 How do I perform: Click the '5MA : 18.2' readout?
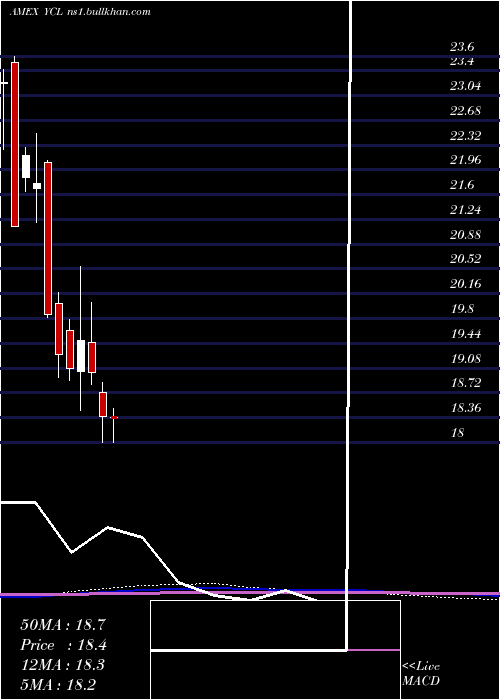[x=58, y=684]
